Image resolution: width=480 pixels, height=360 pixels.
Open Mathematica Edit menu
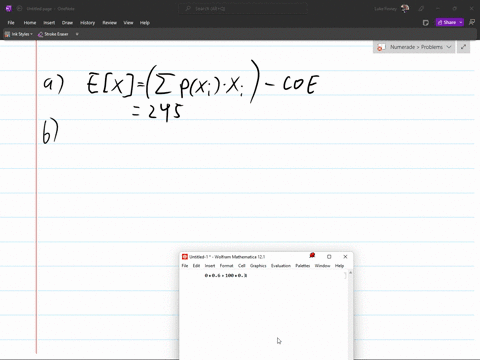pyautogui.click(x=196, y=266)
